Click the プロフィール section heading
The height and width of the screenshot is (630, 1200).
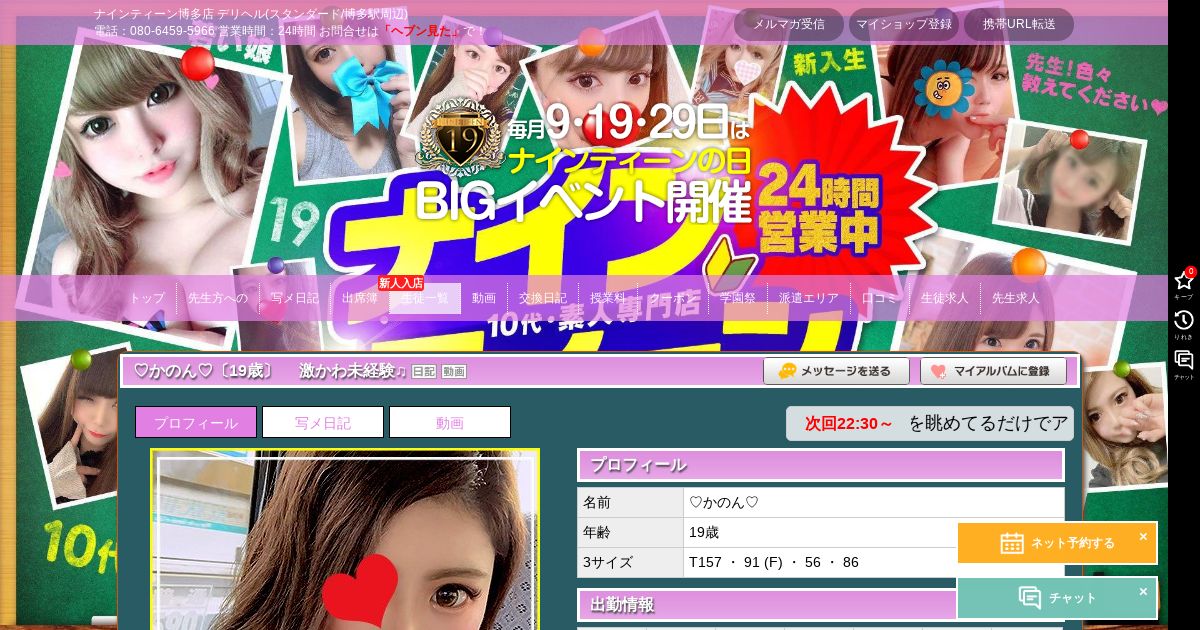pos(820,465)
